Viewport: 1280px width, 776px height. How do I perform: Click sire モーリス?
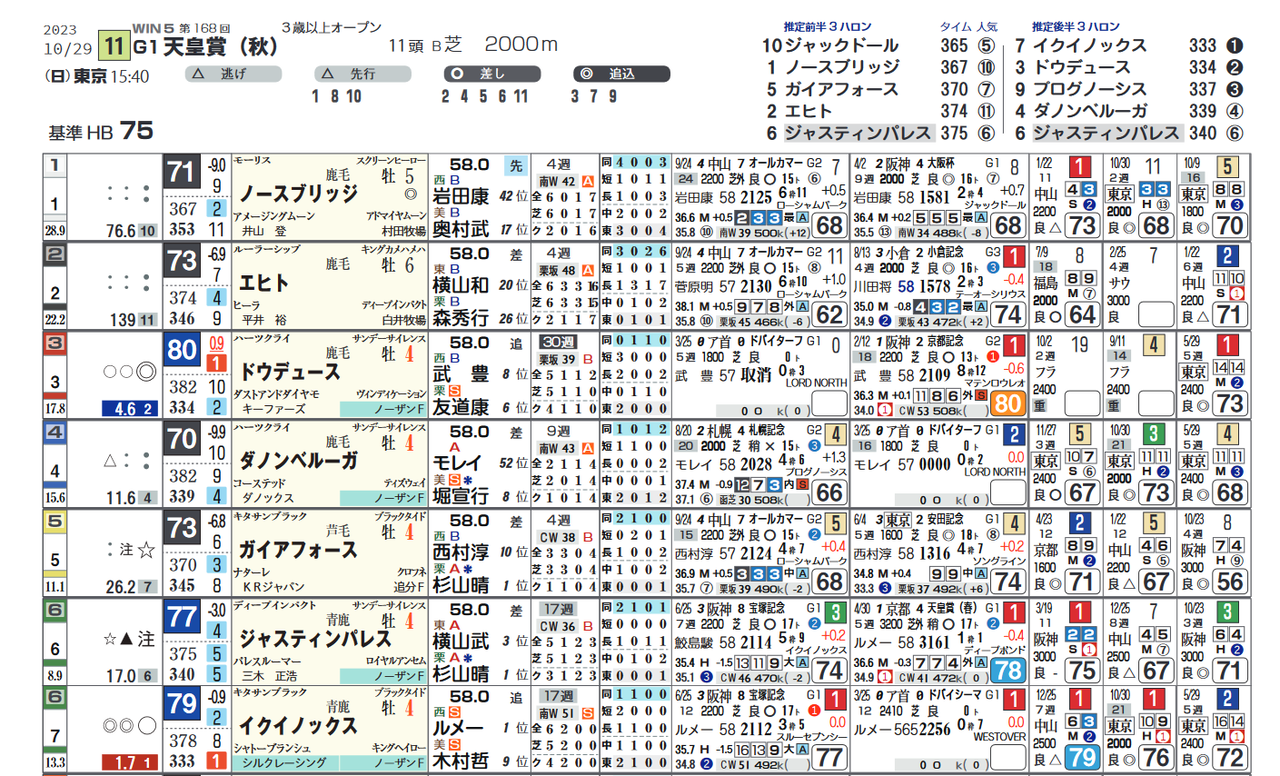(x=250, y=161)
